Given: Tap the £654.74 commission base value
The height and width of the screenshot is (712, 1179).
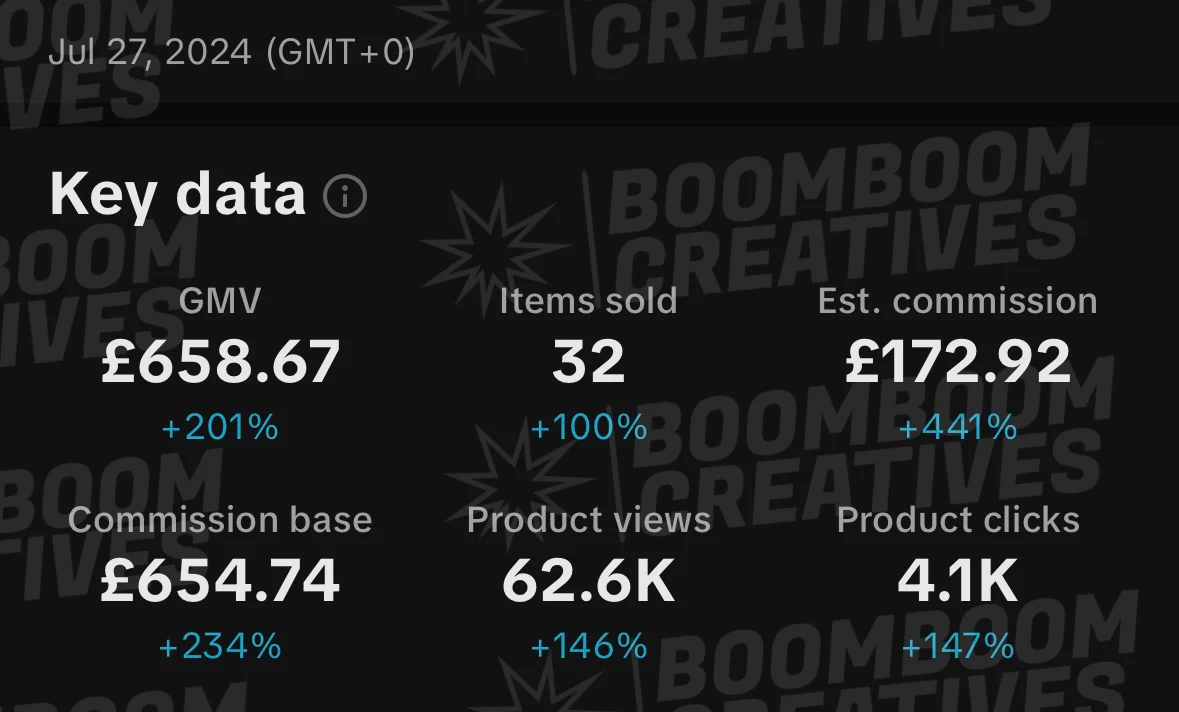Looking at the screenshot, I should coord(220,580).
